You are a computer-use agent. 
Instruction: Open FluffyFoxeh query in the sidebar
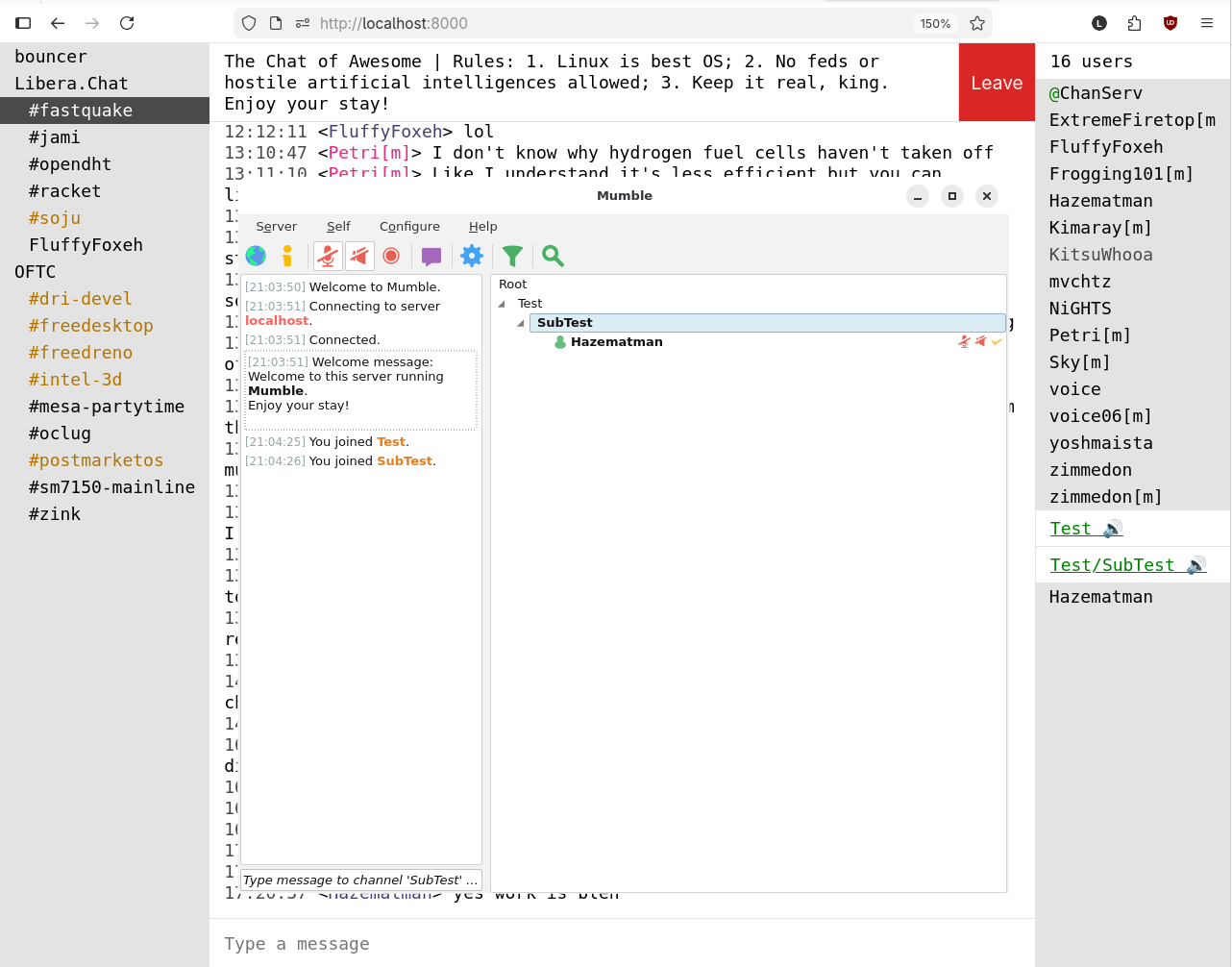105,245
